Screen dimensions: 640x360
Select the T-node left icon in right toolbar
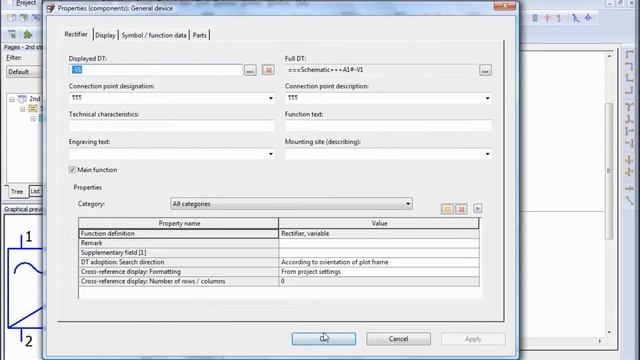[629, 143]
